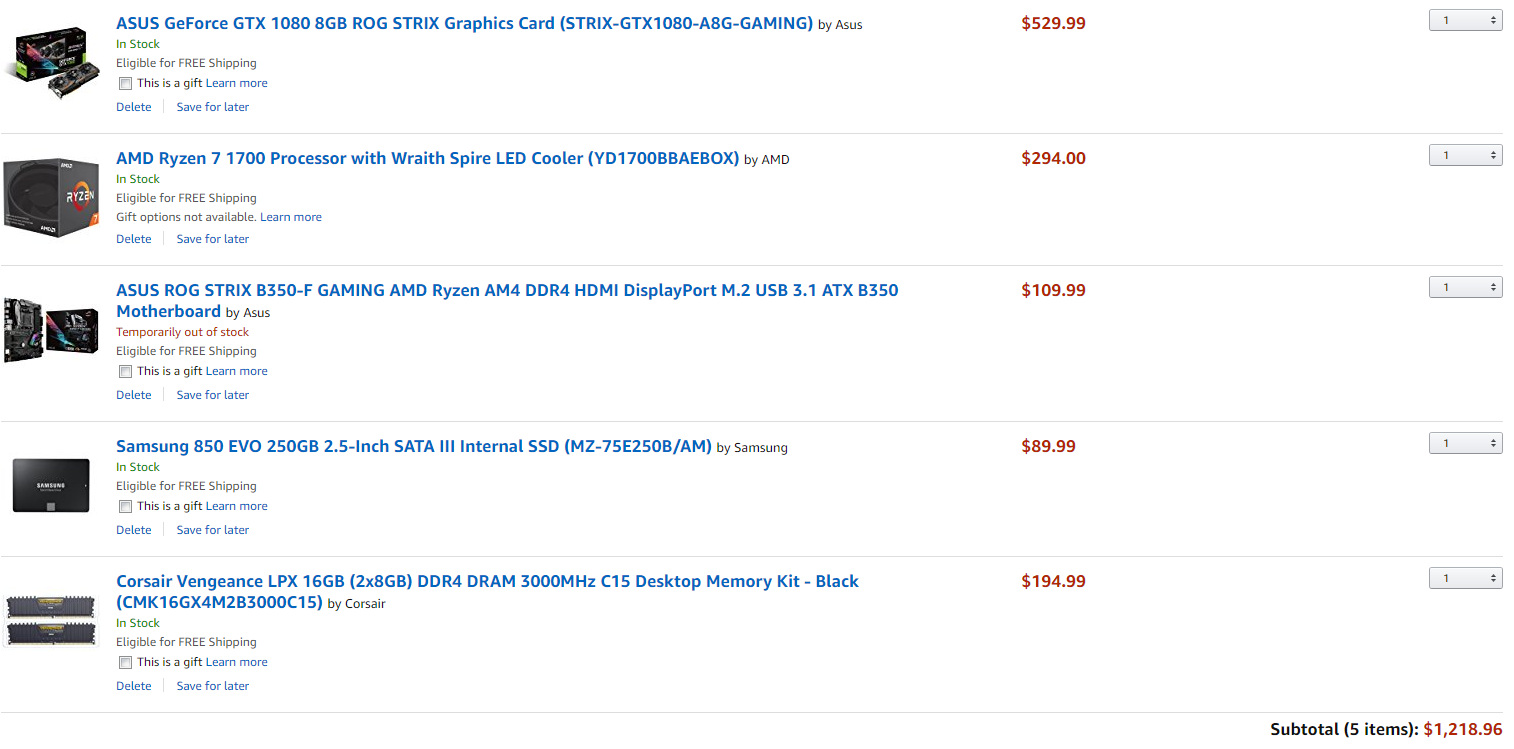Screen dimensions: 1514x749
Task: Open quantity dropdown for the Samsung 850 EVO
Action: click(1465, 443)
